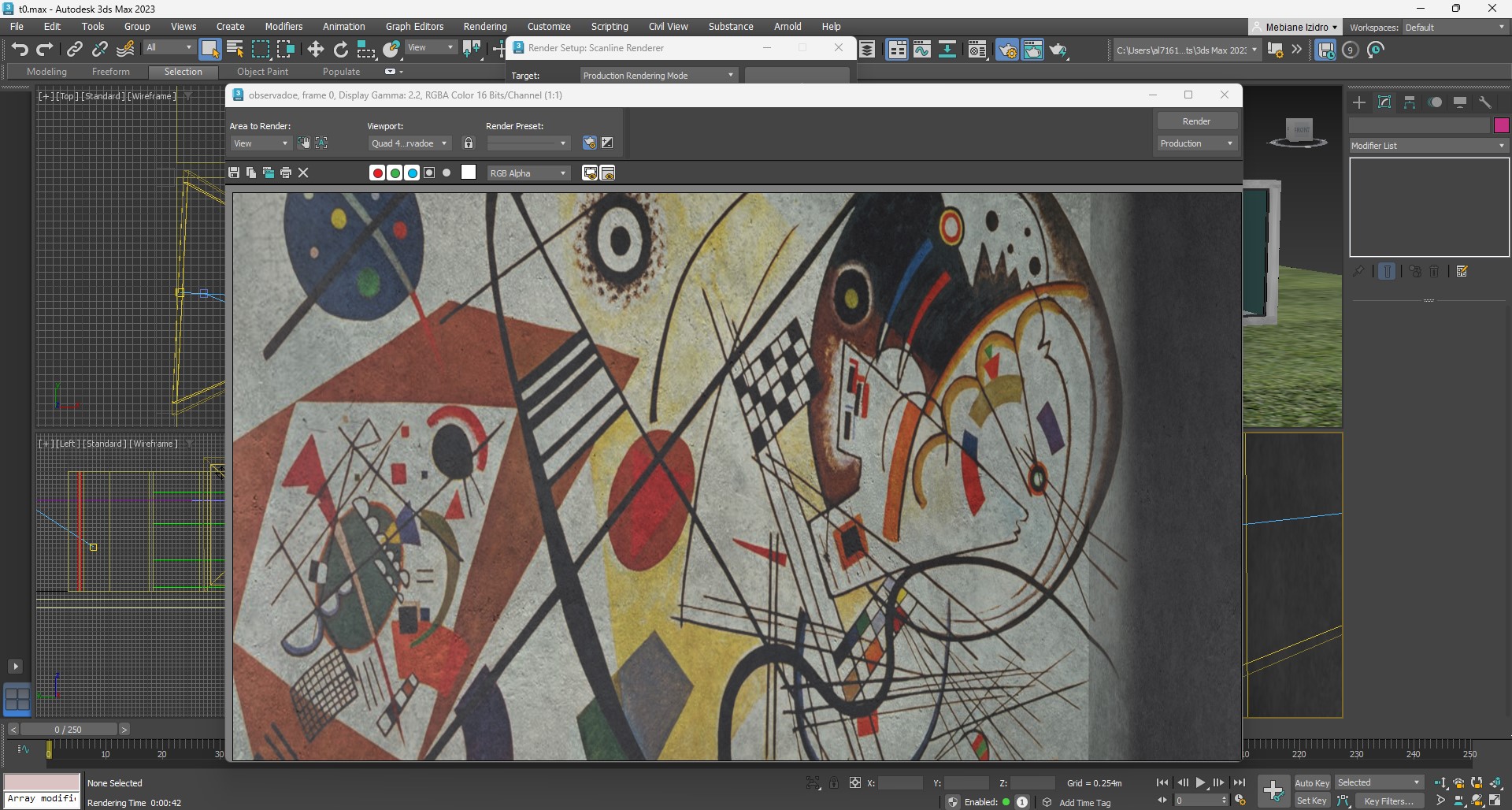Image resolution: width=1512 pixels, height=810 pixels.
Task: Activate the Select and Link tool
Action: 75,50
